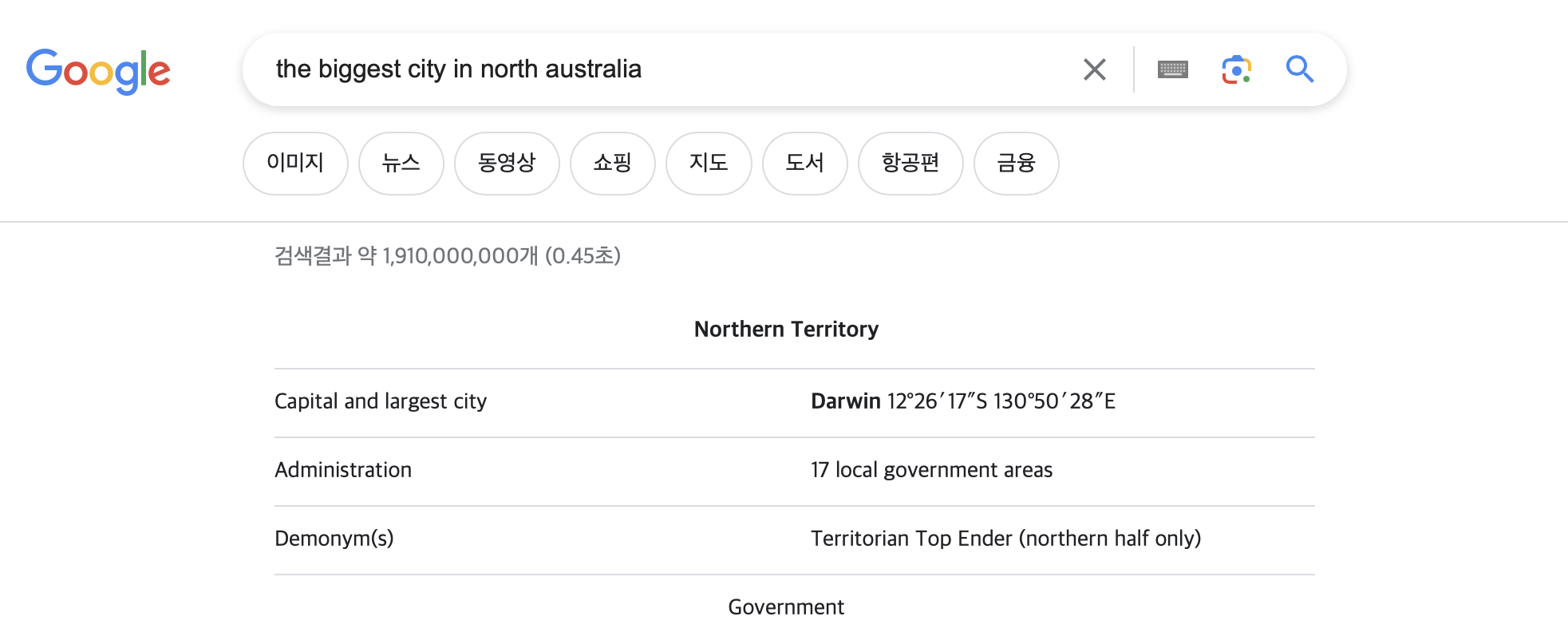Click the 'Demonym(s)' row label
The height and width of the screenshot is (640, 1568).
[334, 539]
